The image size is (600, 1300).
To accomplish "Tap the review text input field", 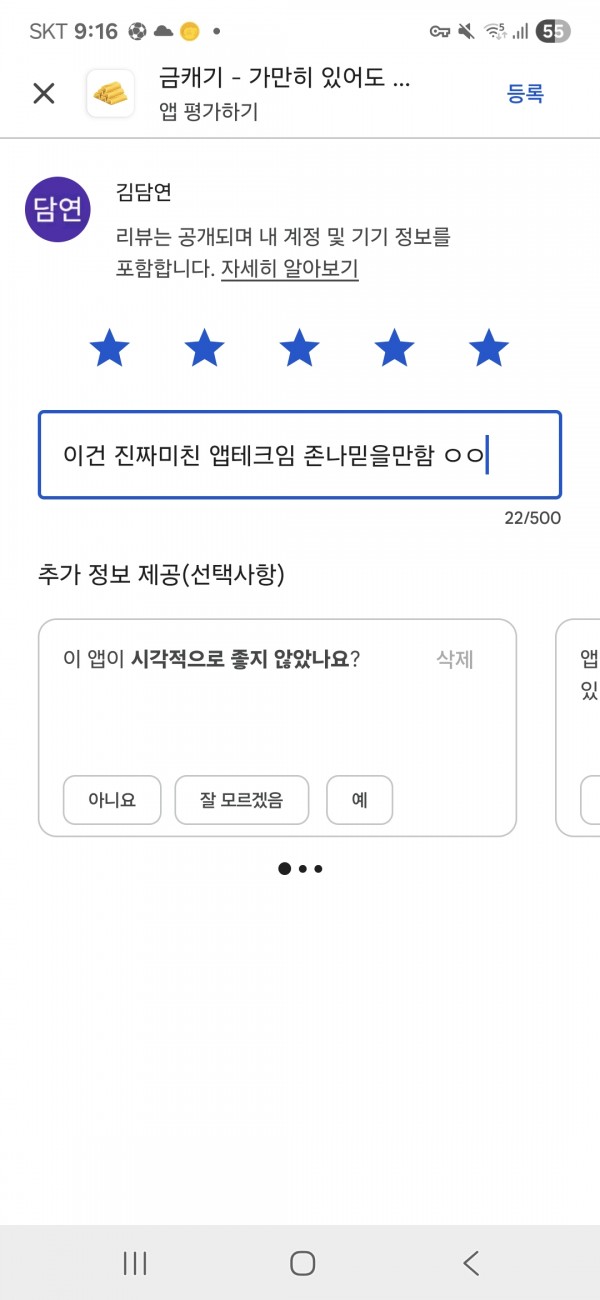I will tap(300, 455).
